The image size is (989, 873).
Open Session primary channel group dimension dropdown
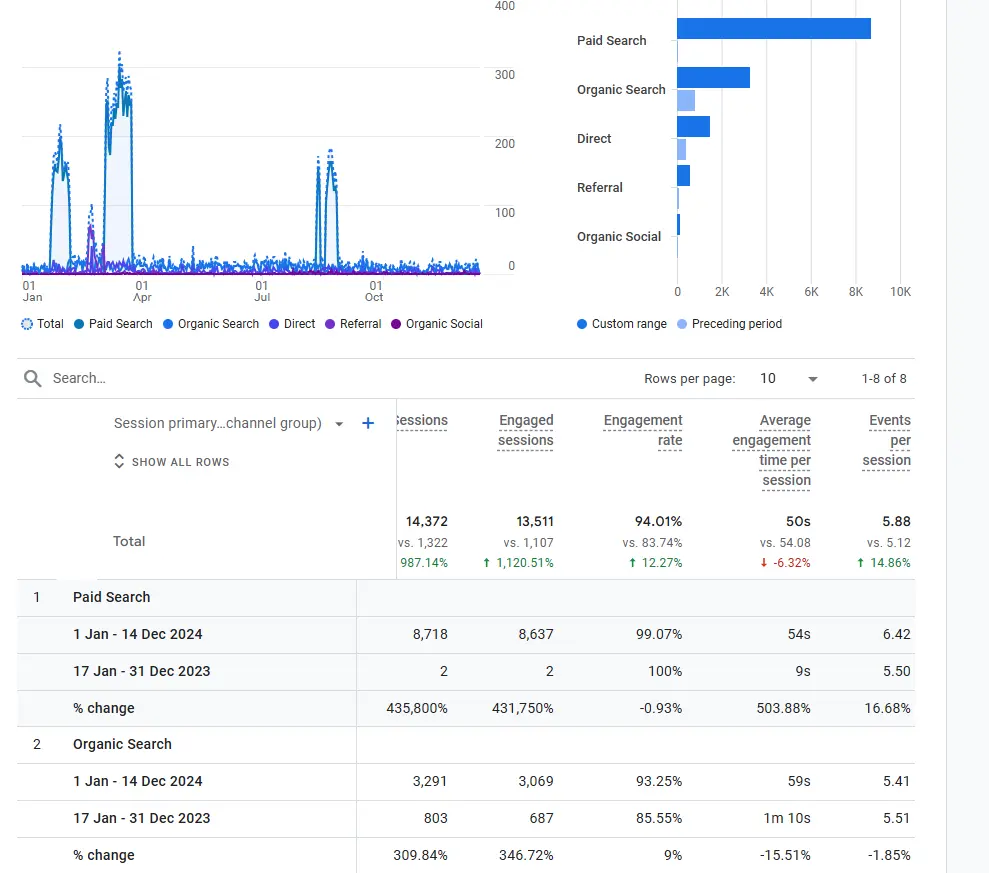coord(339,424)
